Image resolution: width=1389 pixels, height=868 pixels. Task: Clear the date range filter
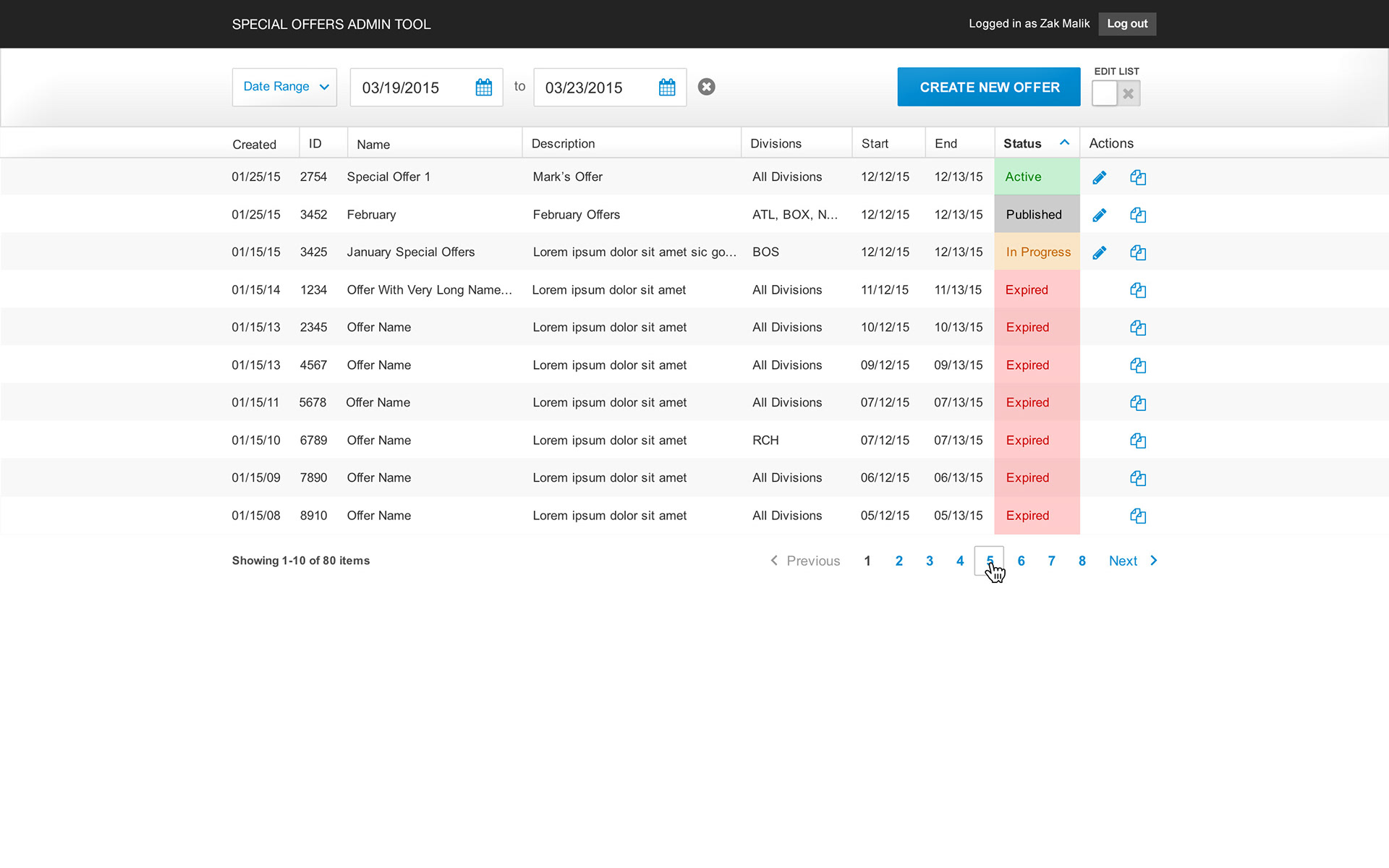tap(706, 87)
